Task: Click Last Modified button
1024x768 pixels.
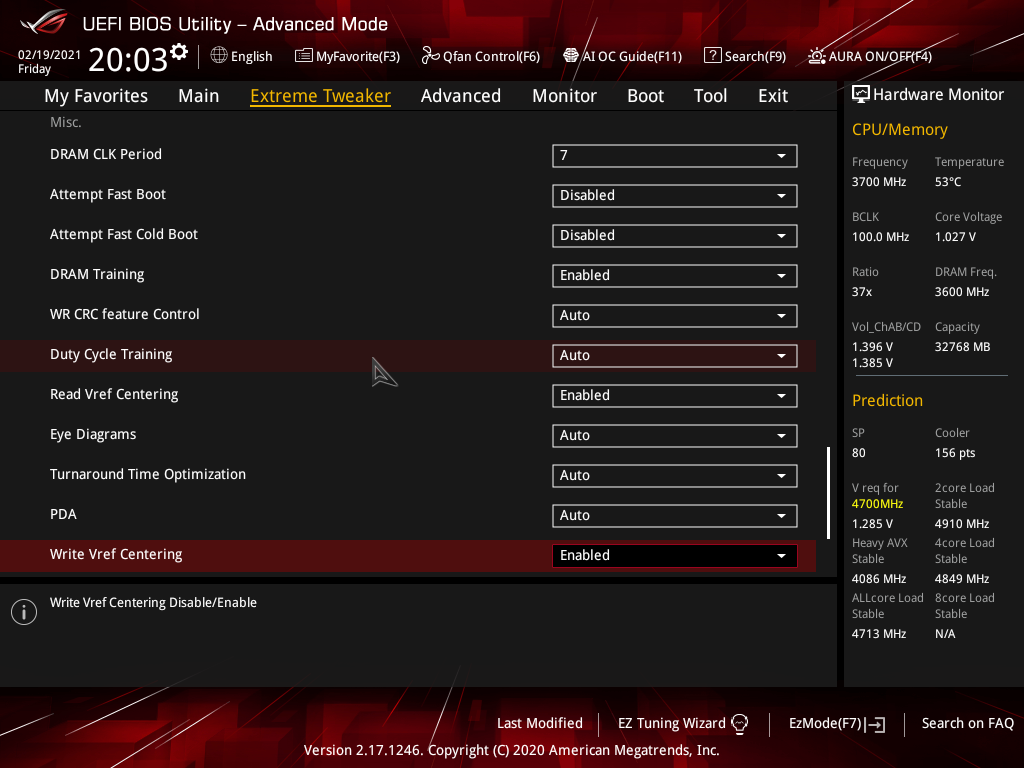Action: 539,723
